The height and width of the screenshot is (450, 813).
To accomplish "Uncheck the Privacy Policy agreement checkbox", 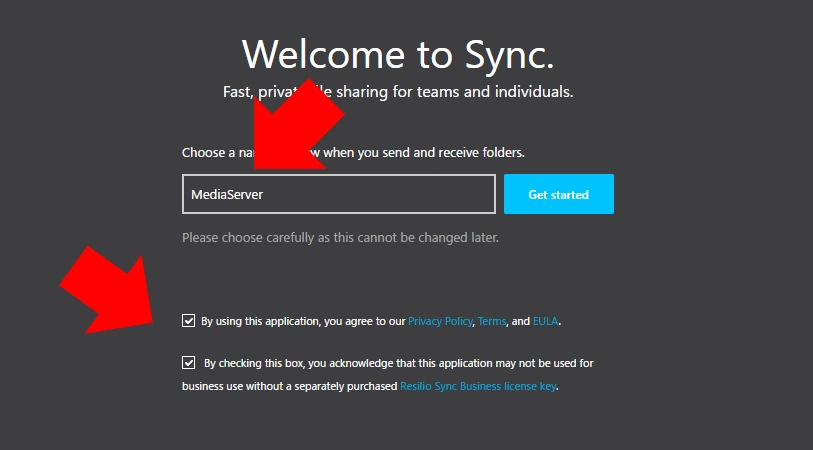I will tap(188, 320).
